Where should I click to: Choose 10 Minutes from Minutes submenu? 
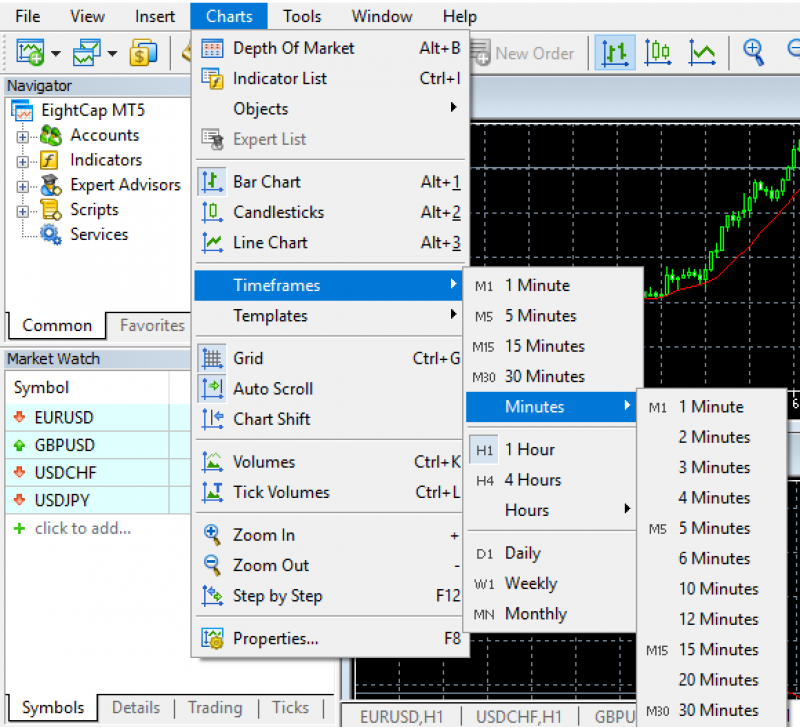point(712,589)
